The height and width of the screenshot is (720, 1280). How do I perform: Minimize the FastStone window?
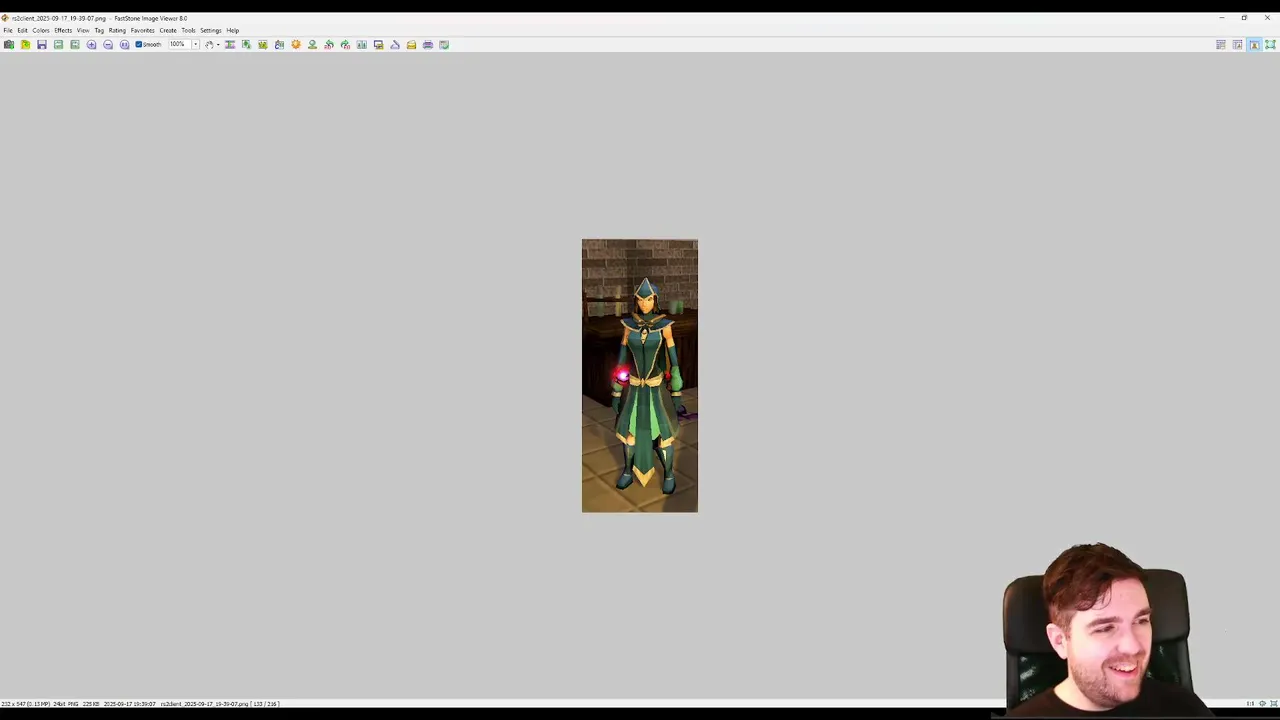pos(1221,17)
